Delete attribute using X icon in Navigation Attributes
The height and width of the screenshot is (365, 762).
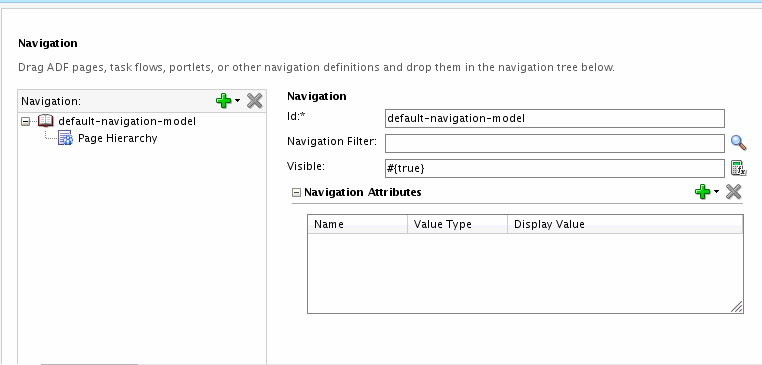734,192
